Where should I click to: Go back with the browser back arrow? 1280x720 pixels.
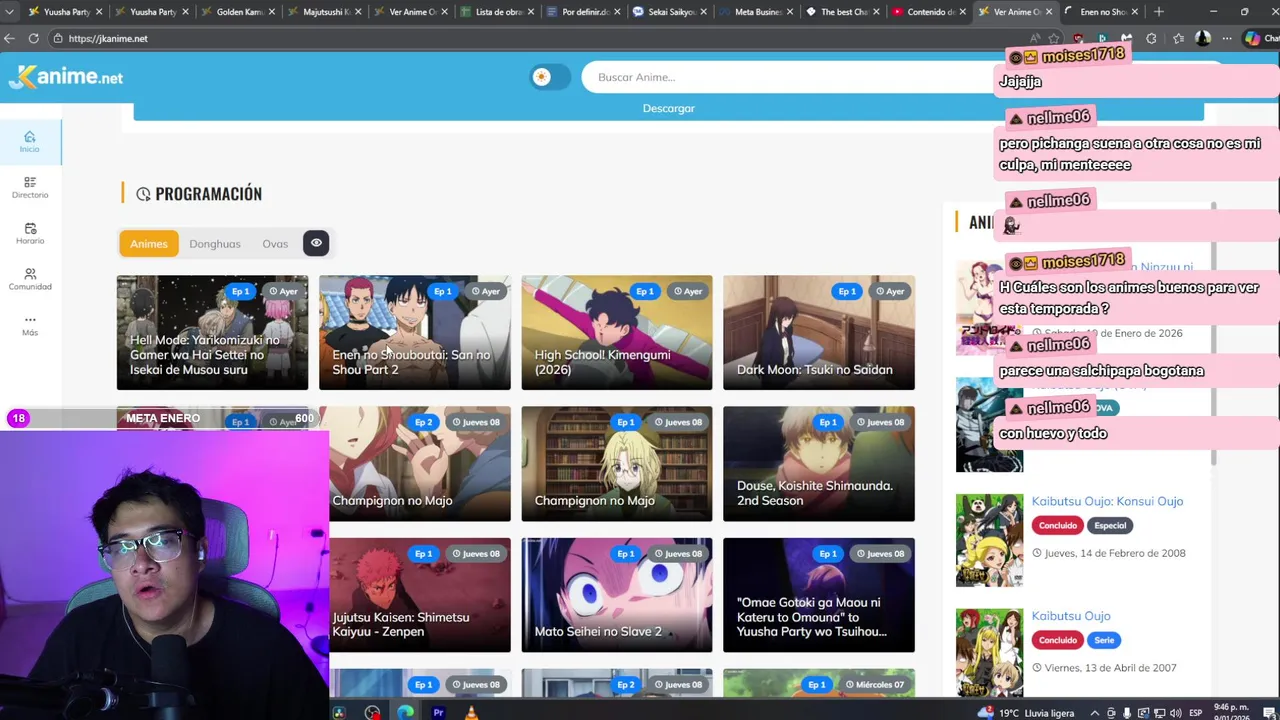click(10, 38)
